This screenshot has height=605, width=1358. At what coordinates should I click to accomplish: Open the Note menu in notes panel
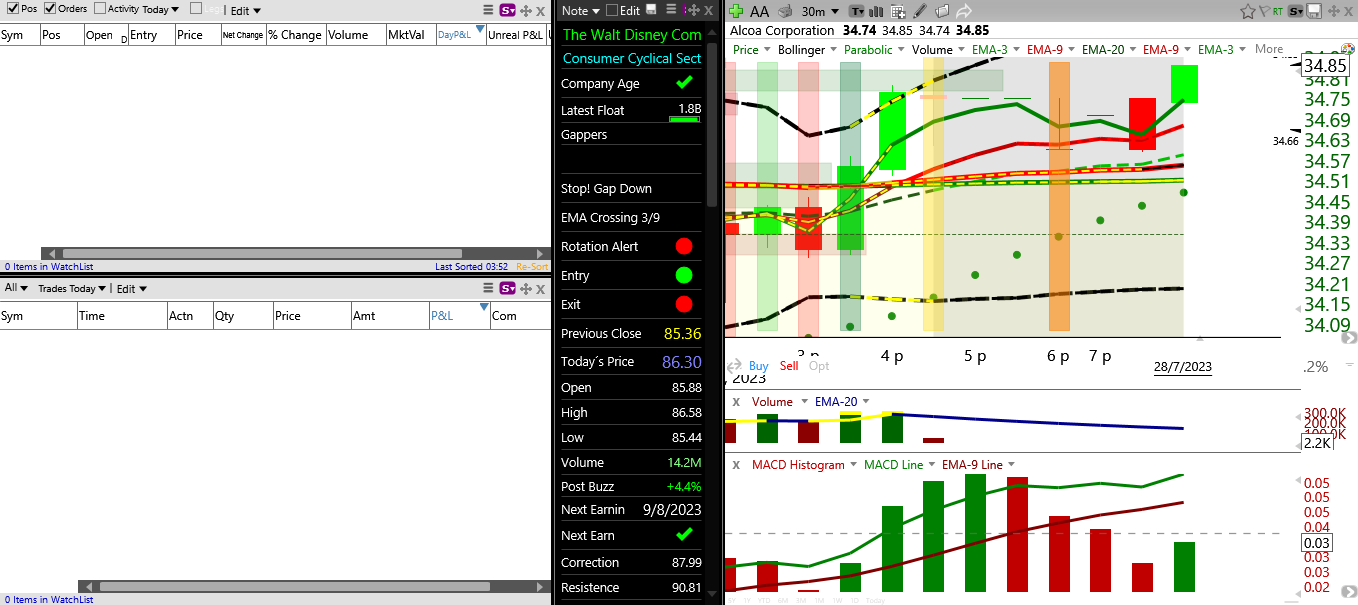pyautogui.click(x=580, y=10)
